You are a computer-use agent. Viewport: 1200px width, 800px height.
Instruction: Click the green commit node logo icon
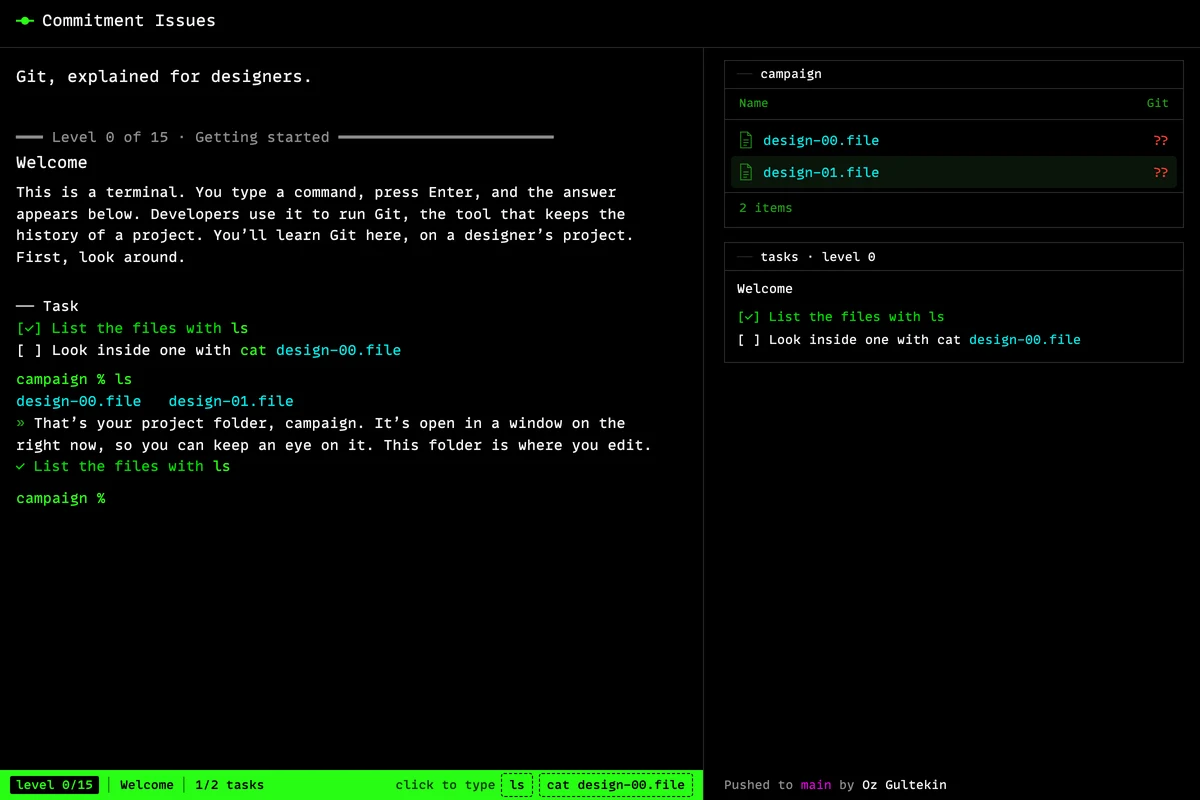[x=25, y=21]
